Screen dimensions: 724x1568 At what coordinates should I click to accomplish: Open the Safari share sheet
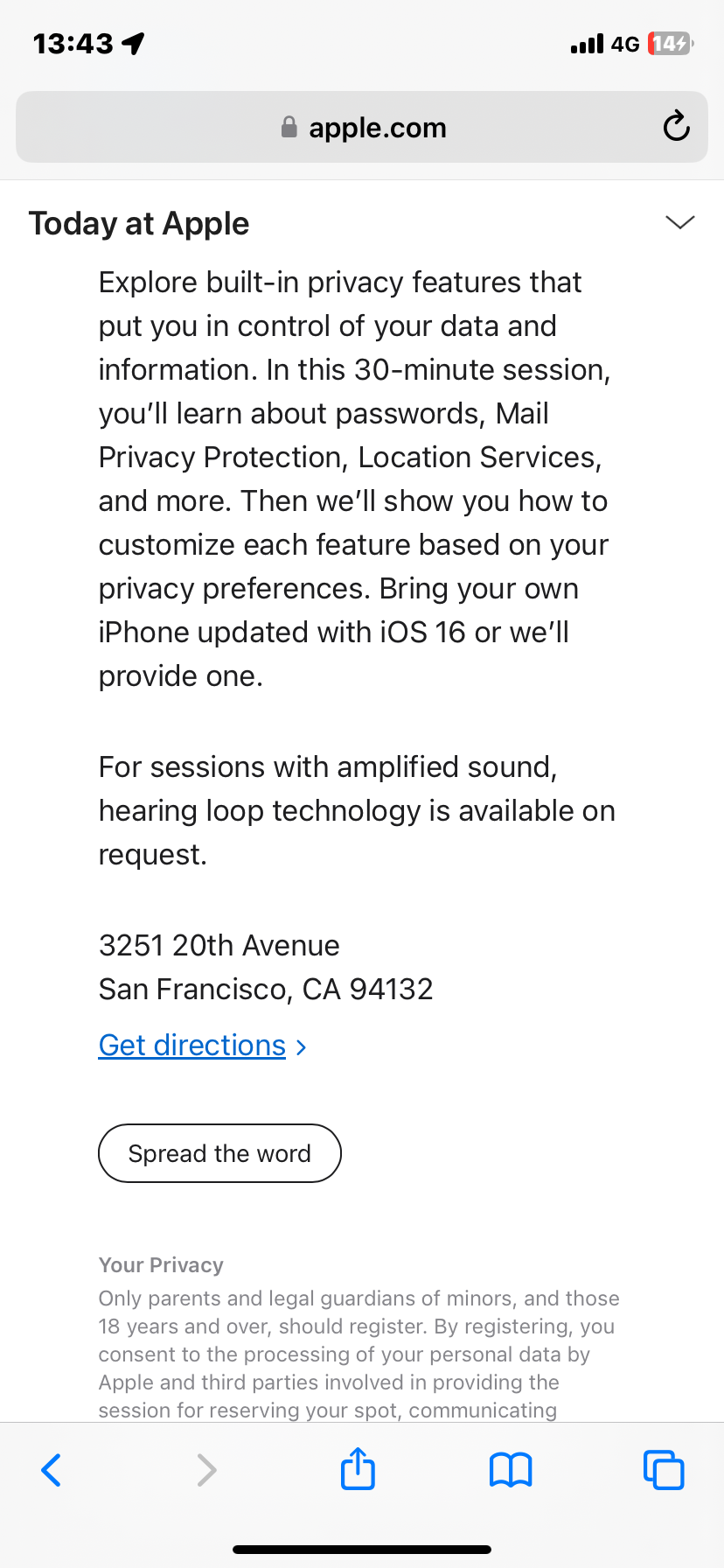(x=358, y=1468)
